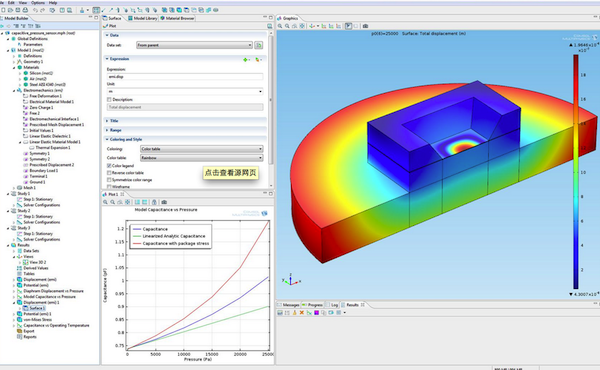
Task: Click the yellow Chinese tooltip link
Action: click(x=230, y=173)
